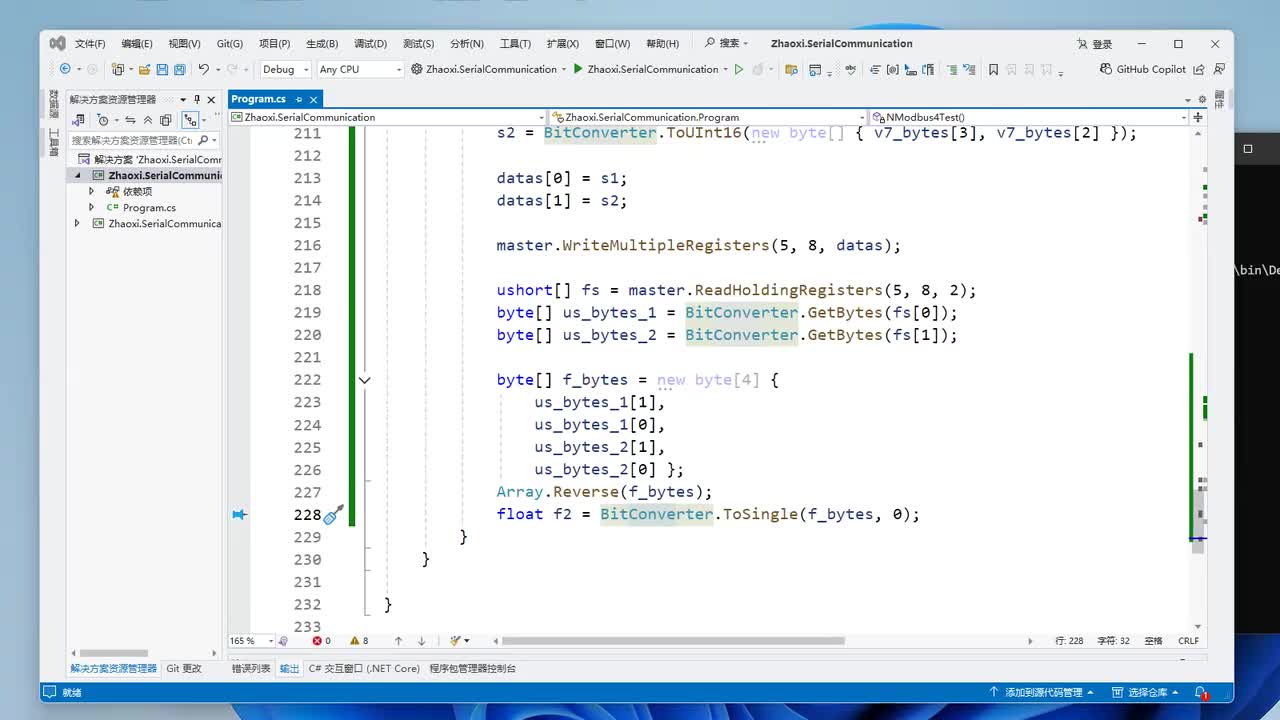
Task: Click the Save All icon
Action: coord(179,69)
